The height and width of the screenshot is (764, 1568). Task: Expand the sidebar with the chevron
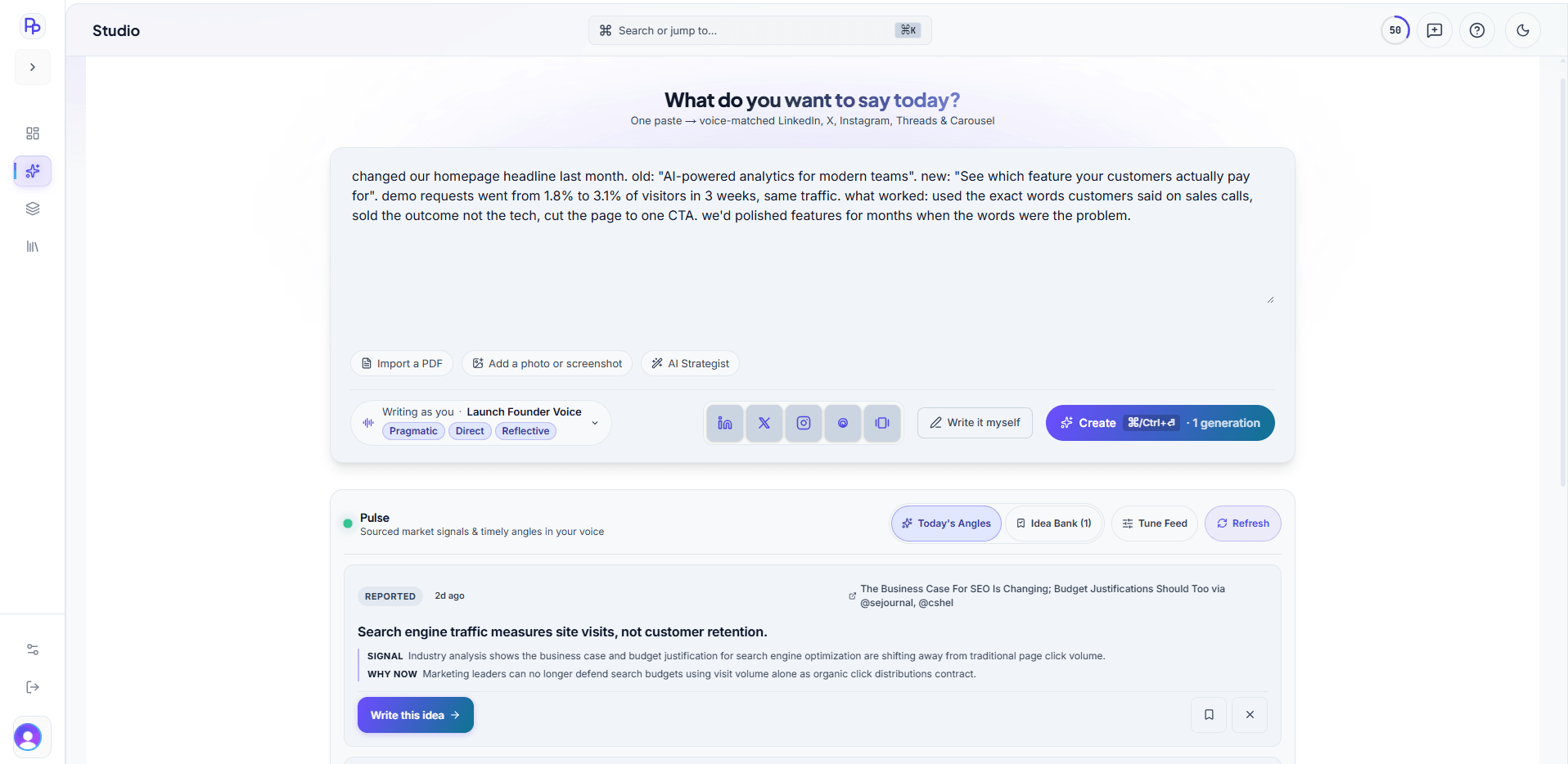(x=33, y=67)
